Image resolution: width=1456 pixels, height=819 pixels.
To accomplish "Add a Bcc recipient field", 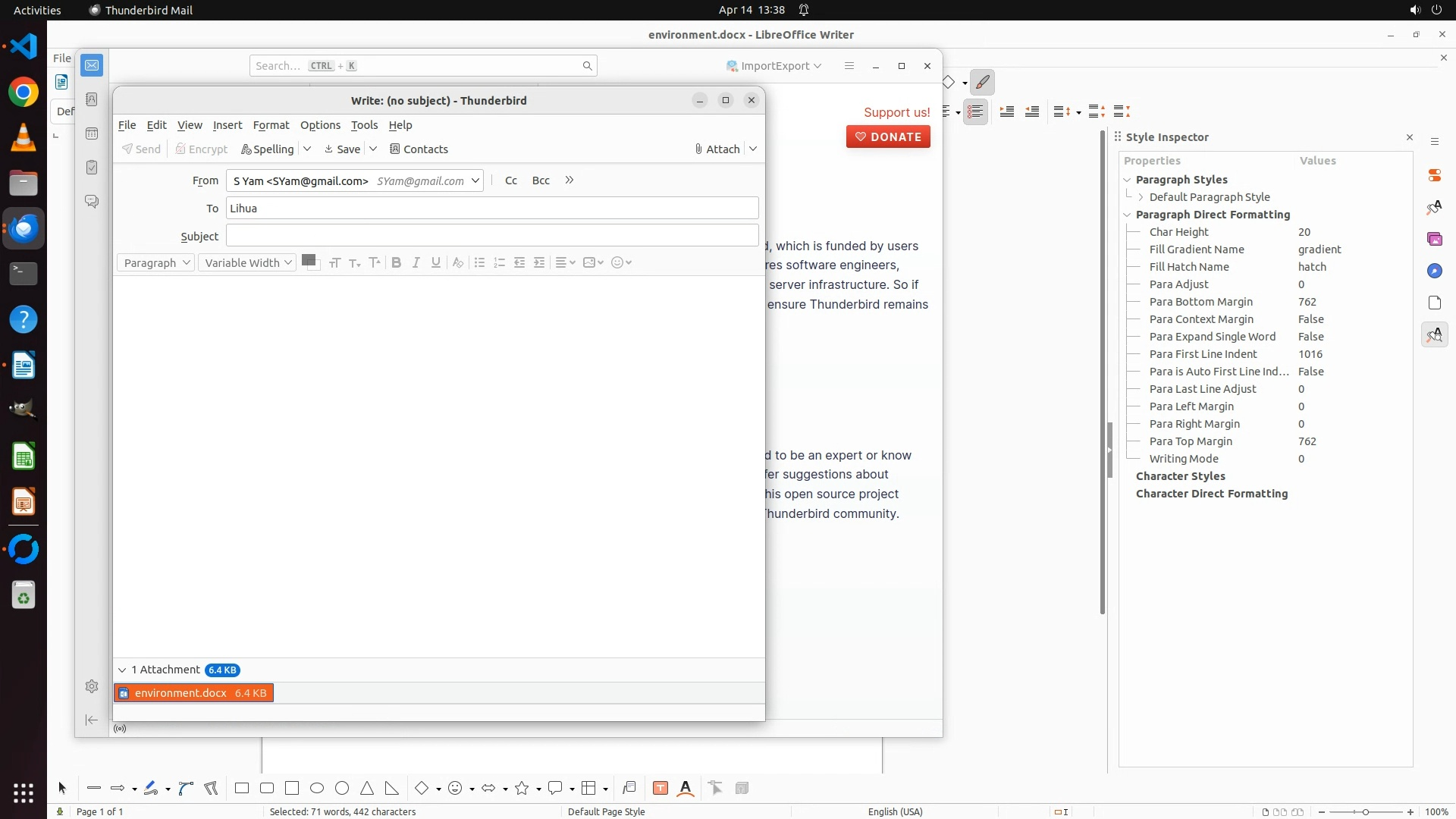I will tap(541, 180).
